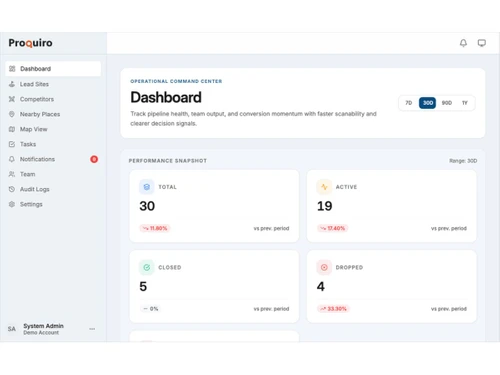This screenshot has width=500, height=375.
Task: Click the Total card layers icon
Action: 147,187
